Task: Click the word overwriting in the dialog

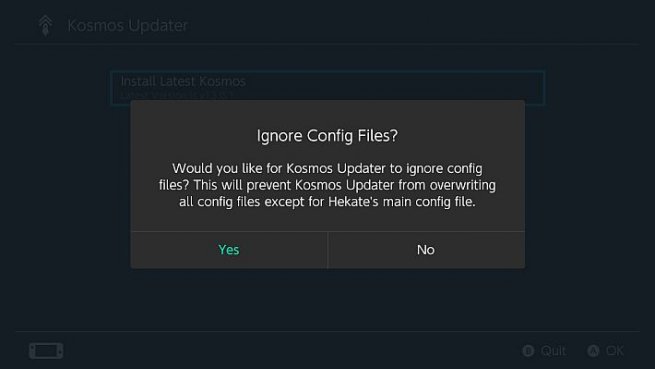Action: (463, 185)
